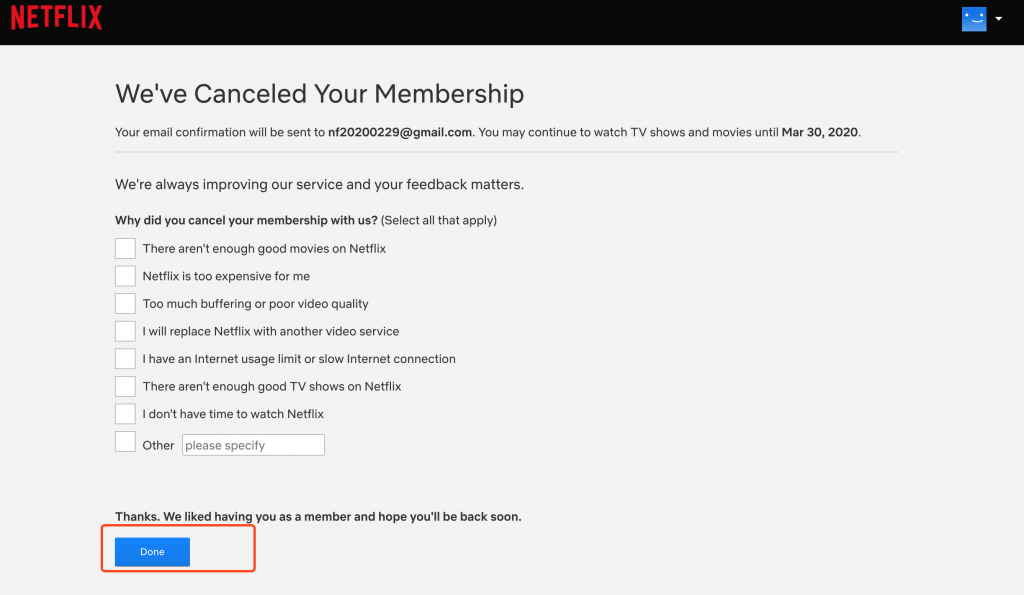
Task: Select the buffering or poor video quality checkbox
Action: (125, 303)
